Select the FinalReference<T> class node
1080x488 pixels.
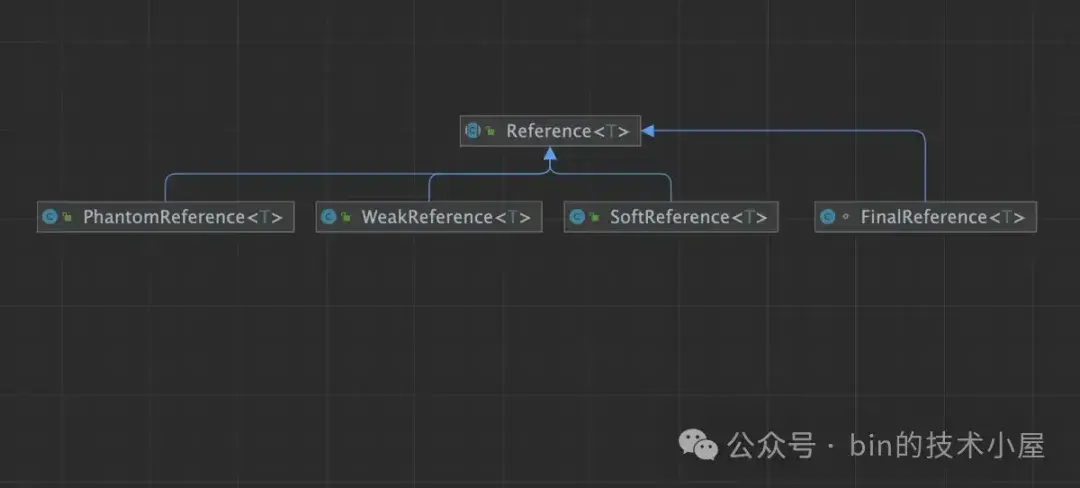tap(925, 217)
